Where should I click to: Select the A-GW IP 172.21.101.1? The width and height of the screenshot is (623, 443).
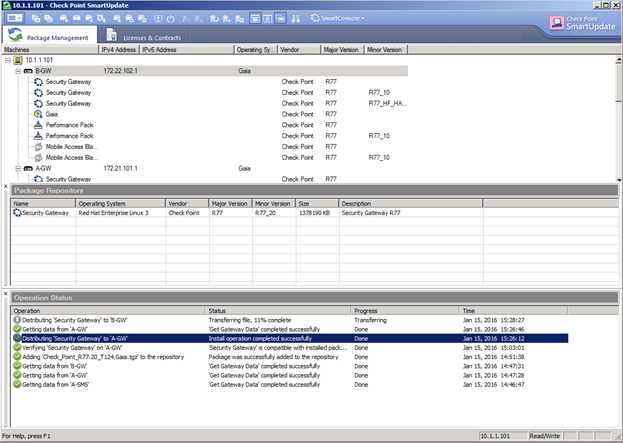[120, 168]
